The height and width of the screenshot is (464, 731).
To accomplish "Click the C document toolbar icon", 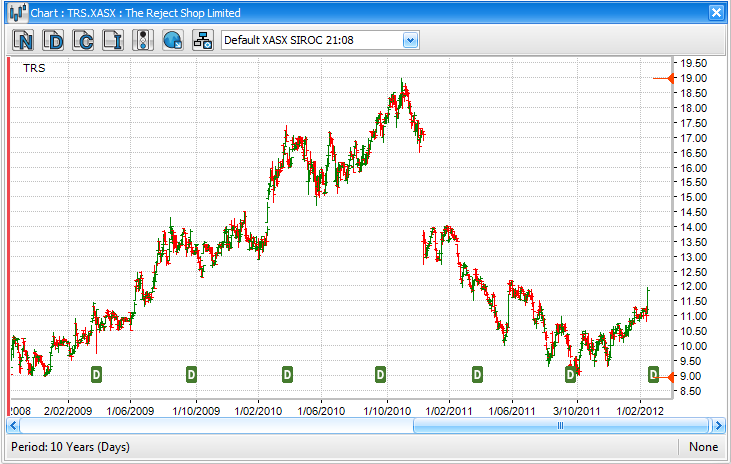I will coord(83,41).
